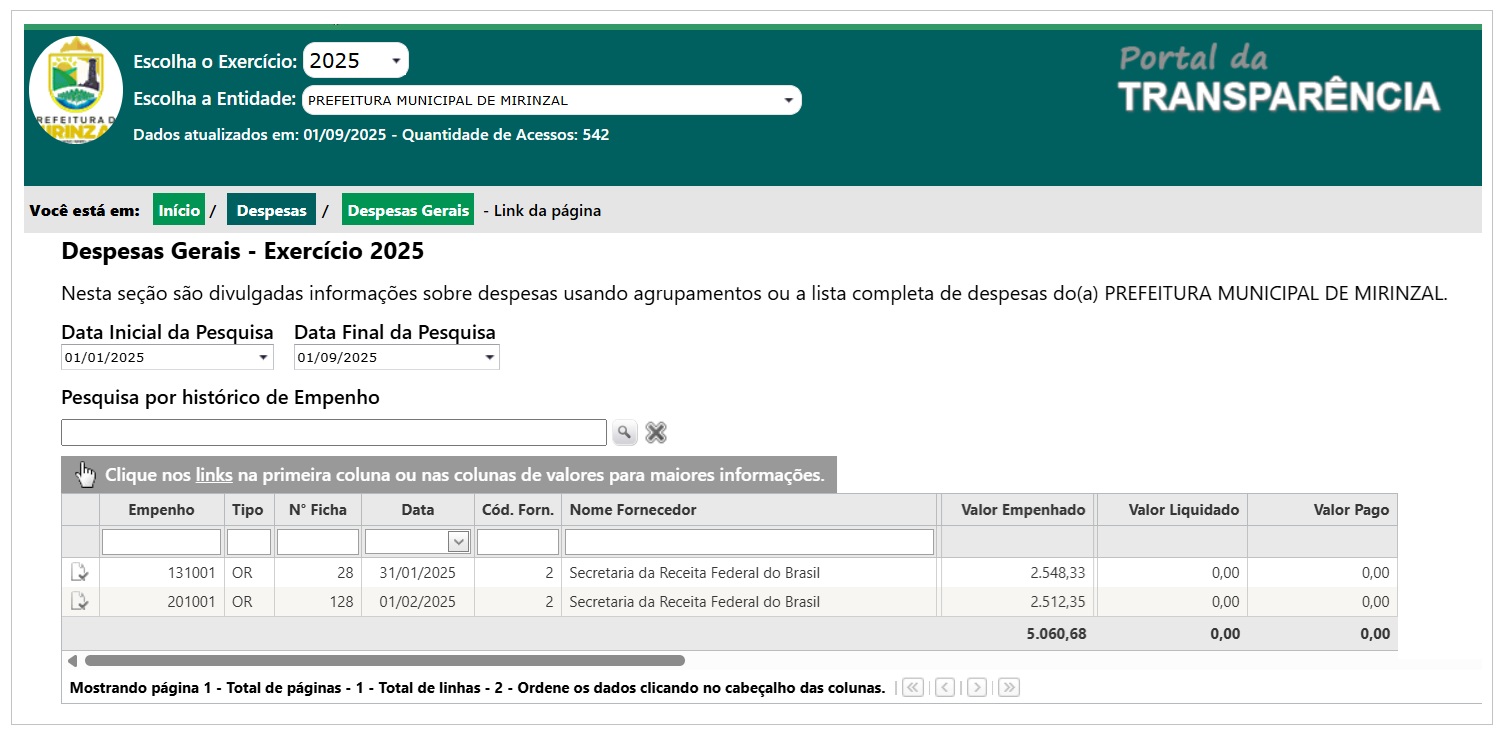Screen dimensions: 1505x735
Task: Open Data Inicial da Pesquisa dropdown
Action: click(167, 358)
